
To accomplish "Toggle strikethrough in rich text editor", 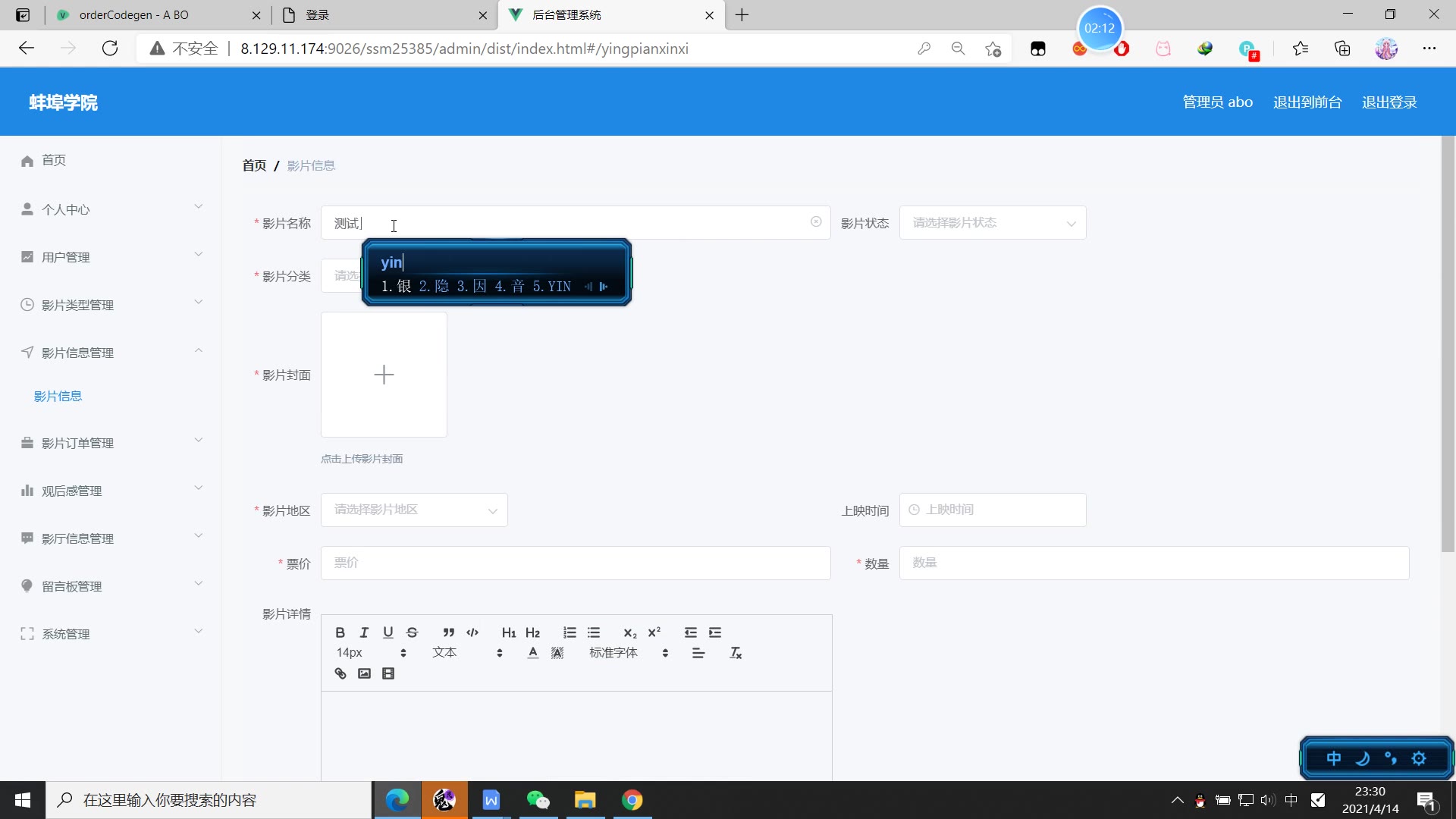I will click(412, 632).
